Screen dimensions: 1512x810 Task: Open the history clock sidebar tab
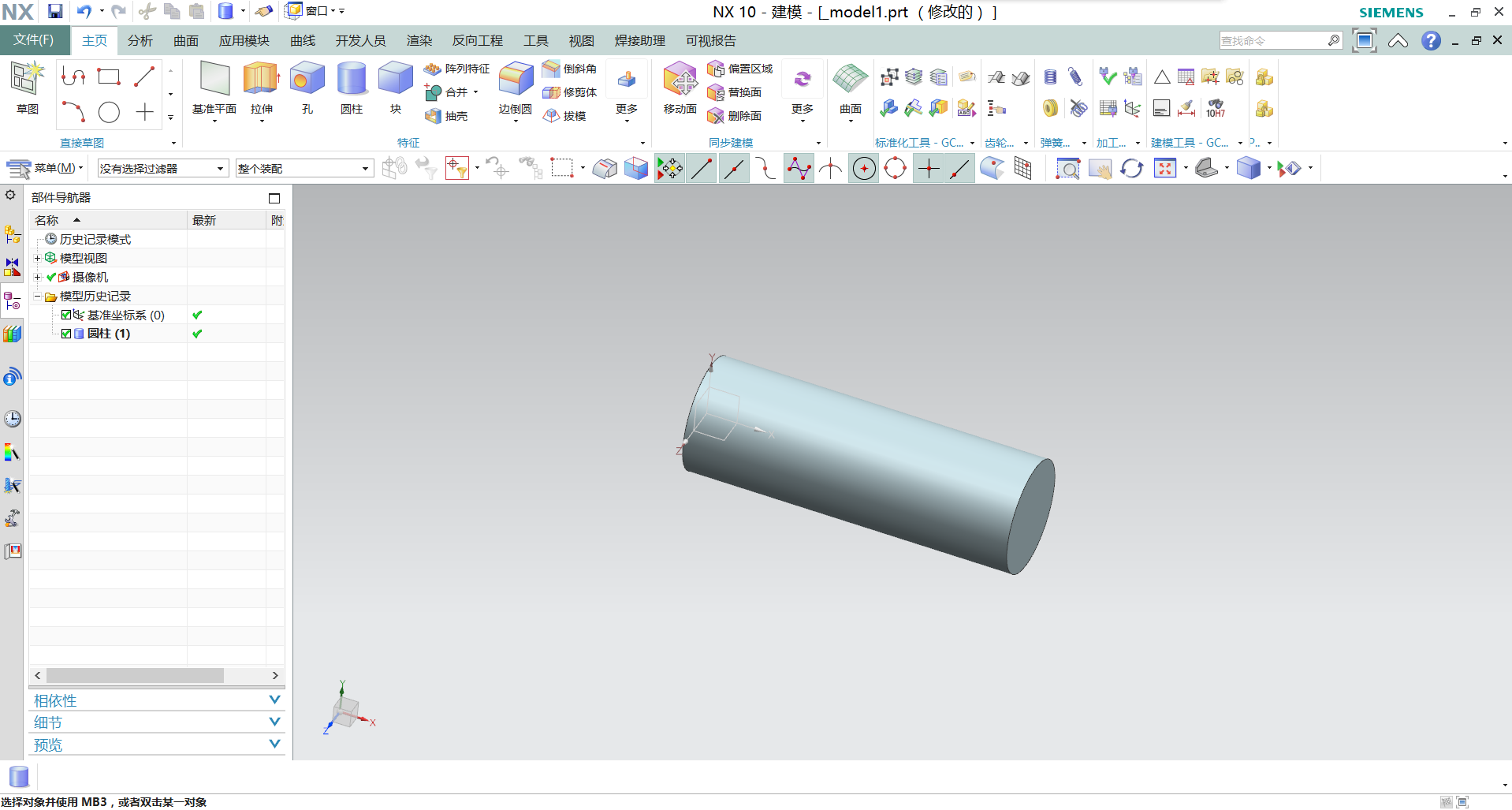point(13,419)
